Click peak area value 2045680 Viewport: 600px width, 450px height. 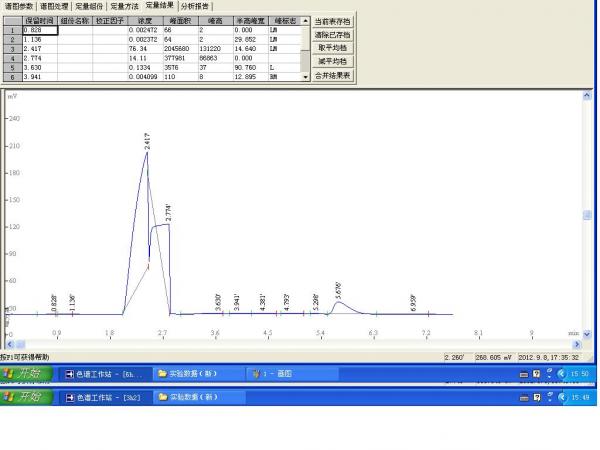point(181,49)
